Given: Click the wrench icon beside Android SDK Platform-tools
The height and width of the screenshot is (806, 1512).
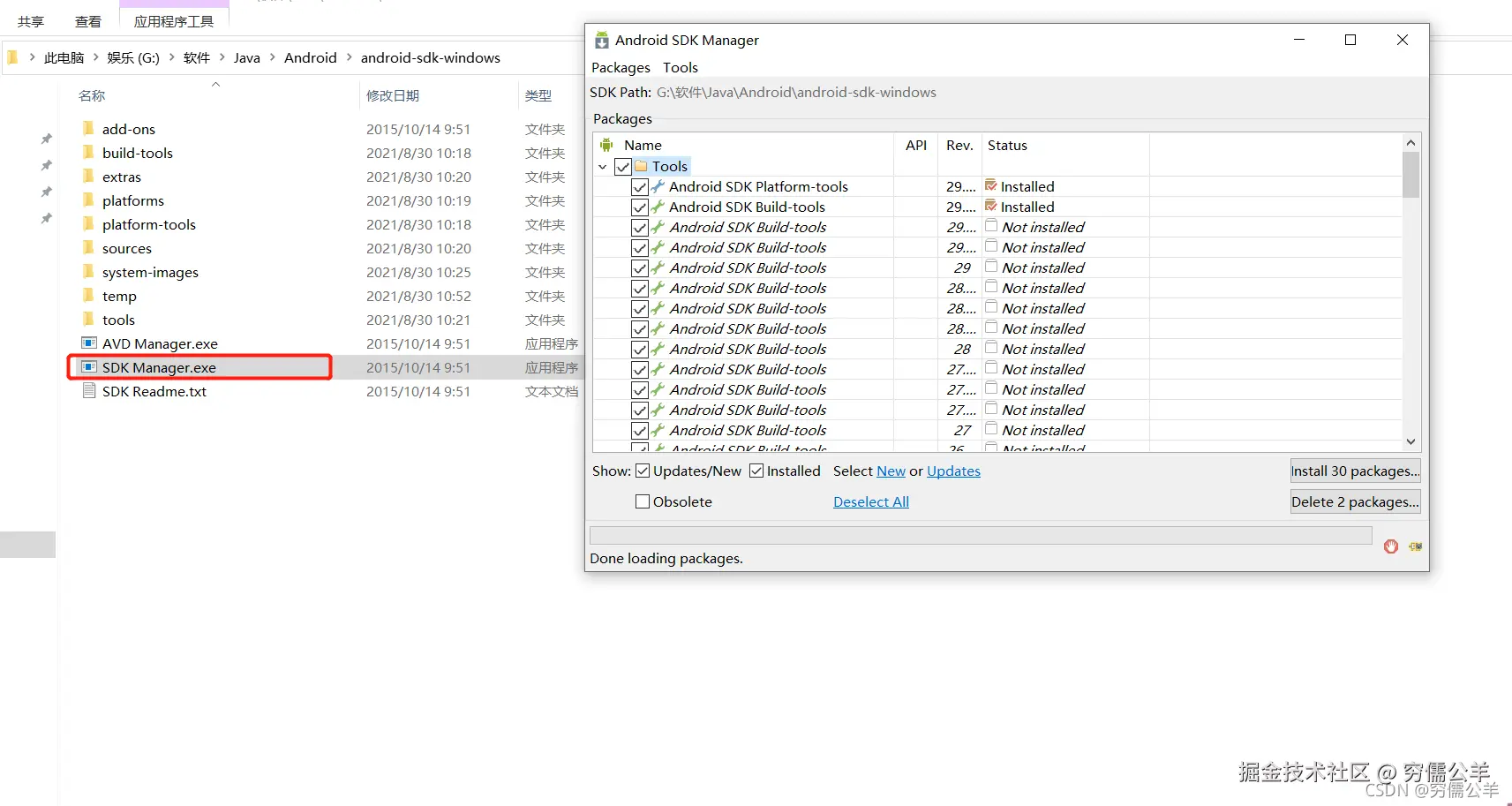Looking at the screenshot, I should click(x=658, y=186).
